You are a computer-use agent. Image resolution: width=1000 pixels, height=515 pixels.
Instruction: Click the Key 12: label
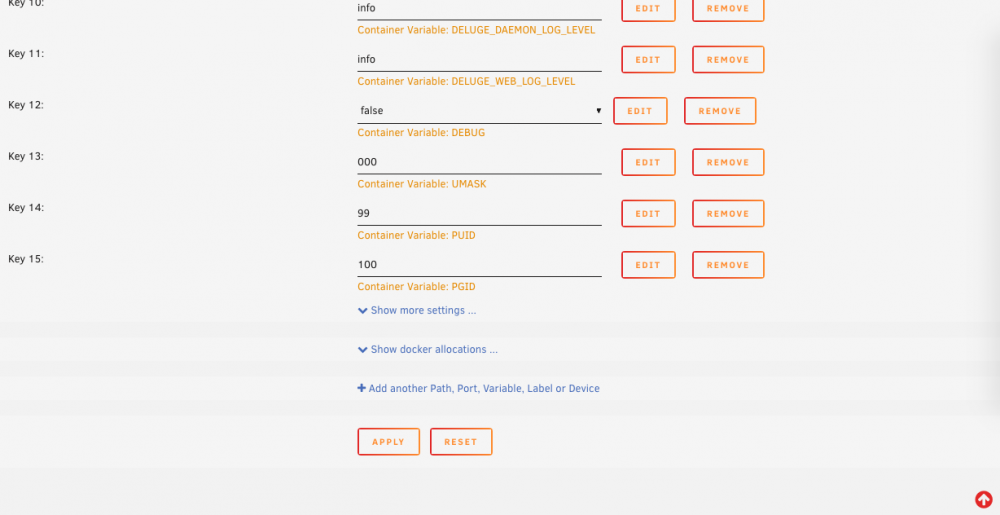pos(26,105)
